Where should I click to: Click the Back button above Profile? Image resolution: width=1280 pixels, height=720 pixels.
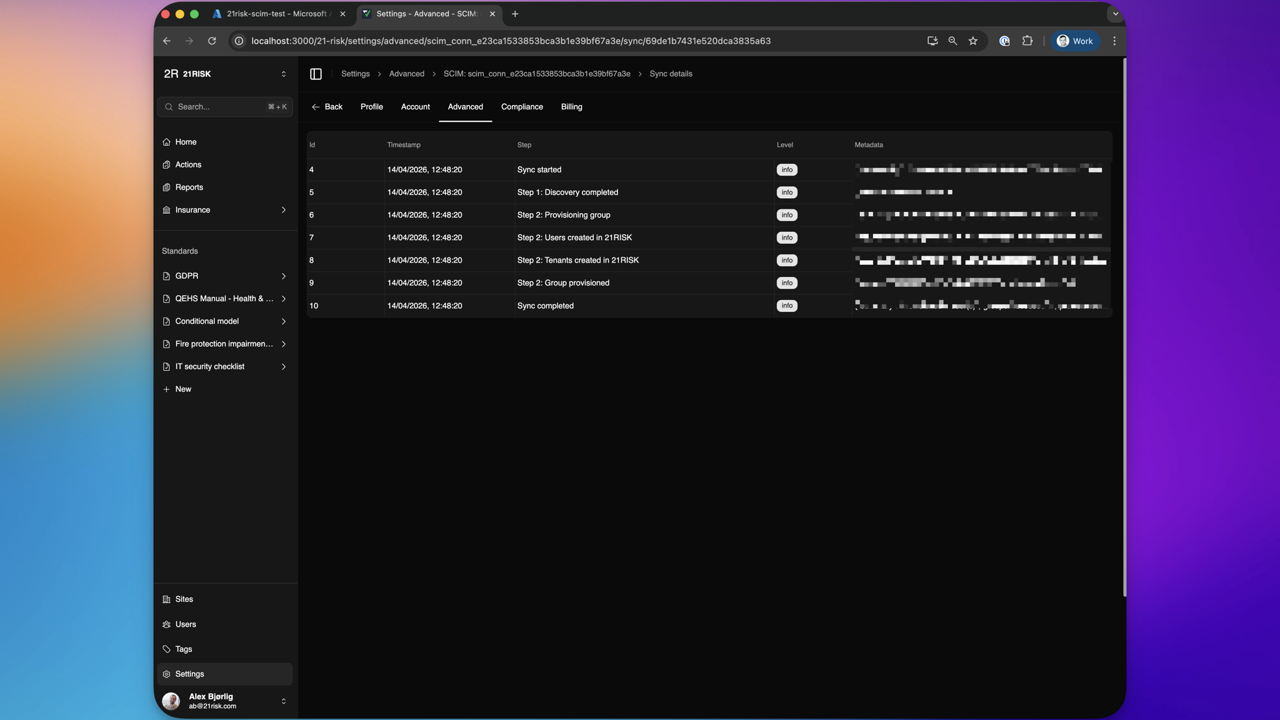point(327,106)
